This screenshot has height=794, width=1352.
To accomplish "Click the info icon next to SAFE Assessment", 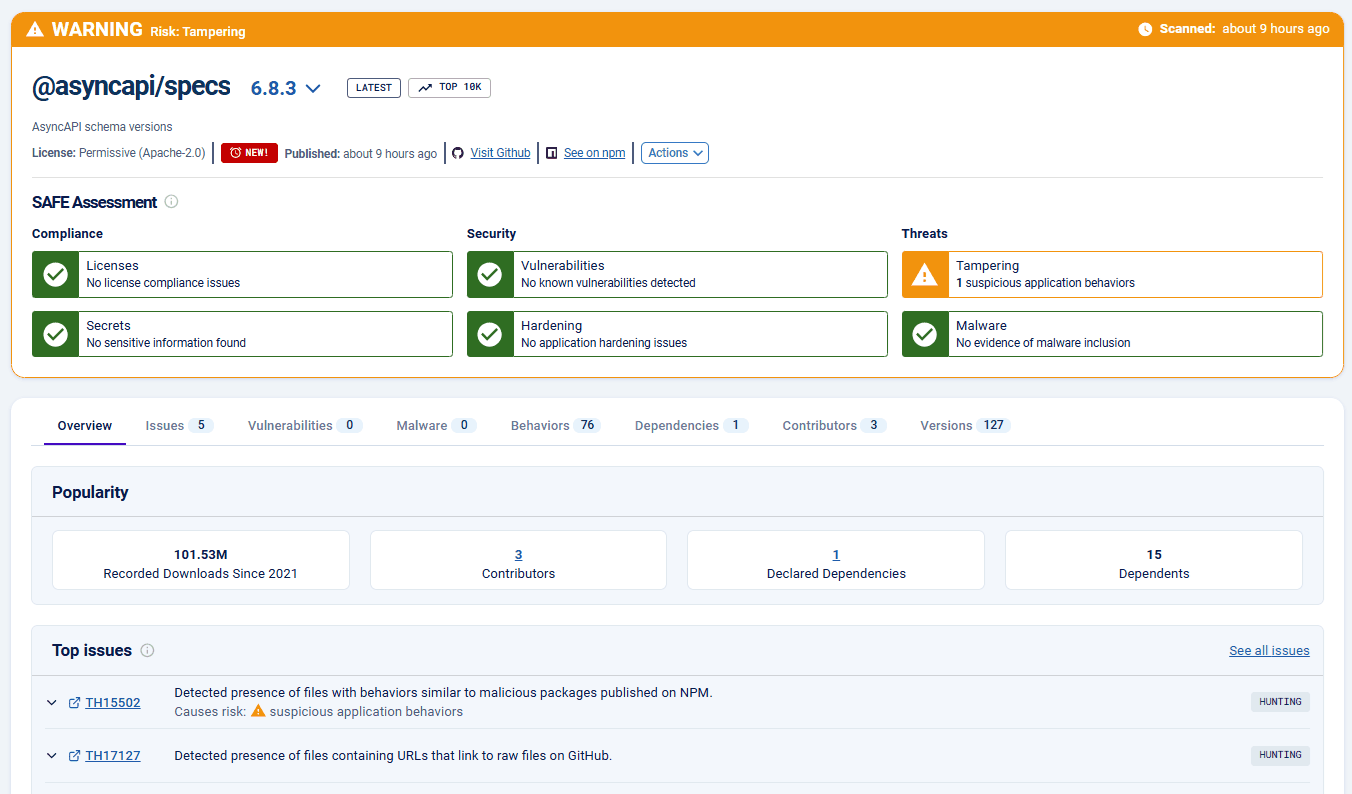I will tap(170, 202).
